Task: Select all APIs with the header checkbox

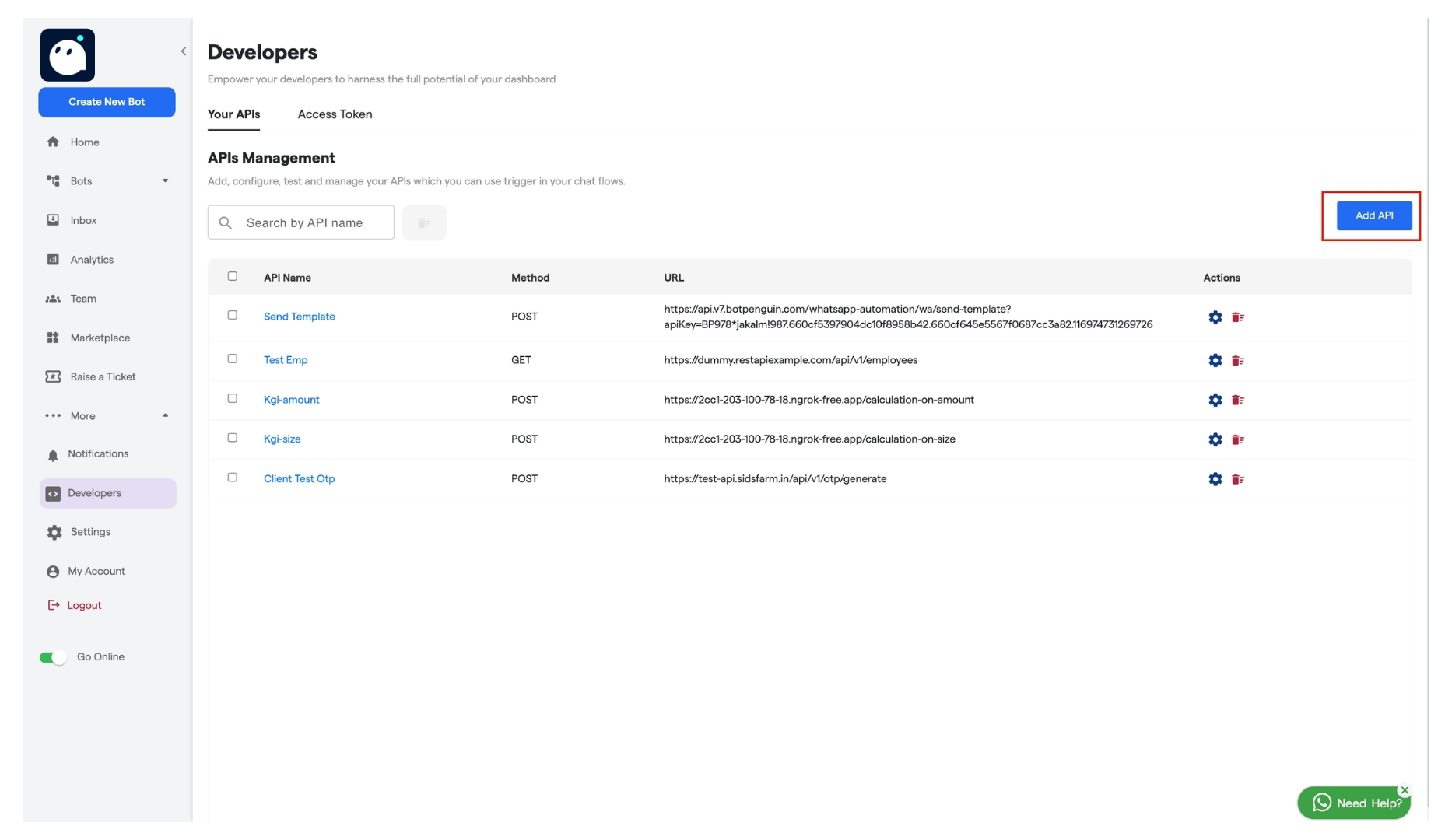Action: 232,276
